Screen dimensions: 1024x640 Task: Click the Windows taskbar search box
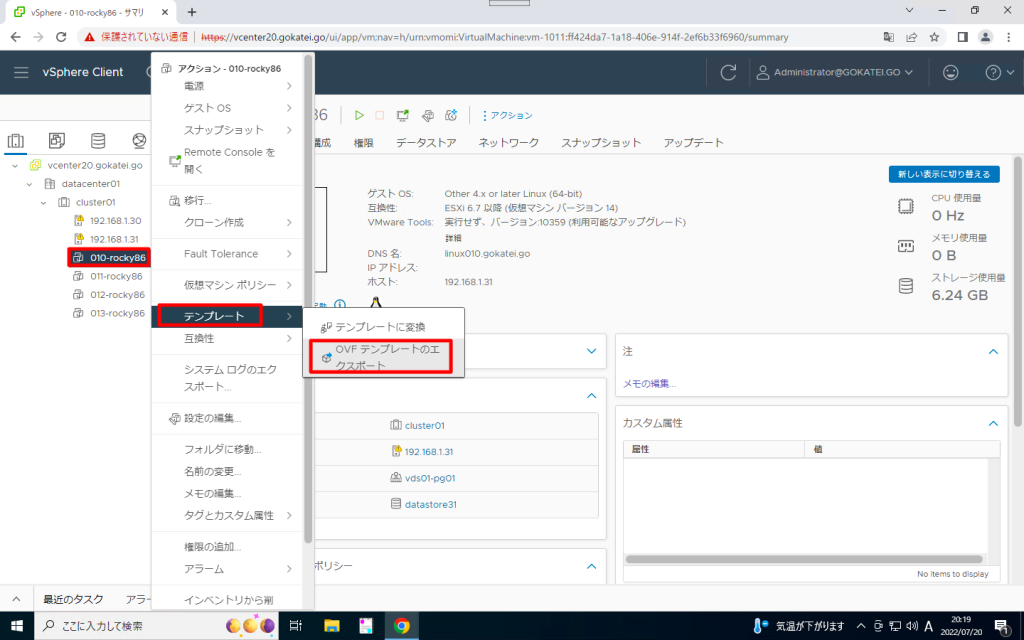click(x=130, y=626)
